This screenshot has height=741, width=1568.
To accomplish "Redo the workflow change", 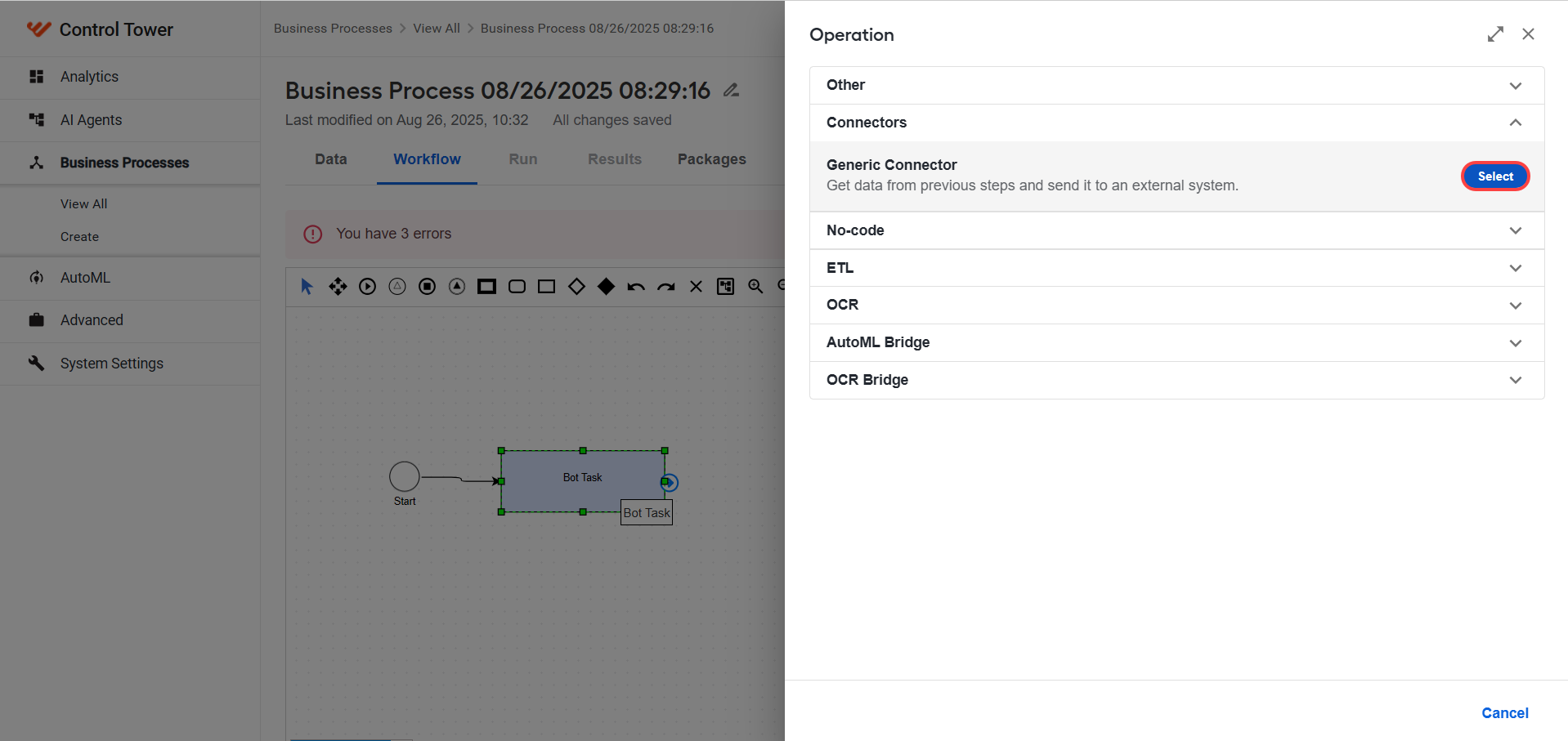I will point(666,287).
